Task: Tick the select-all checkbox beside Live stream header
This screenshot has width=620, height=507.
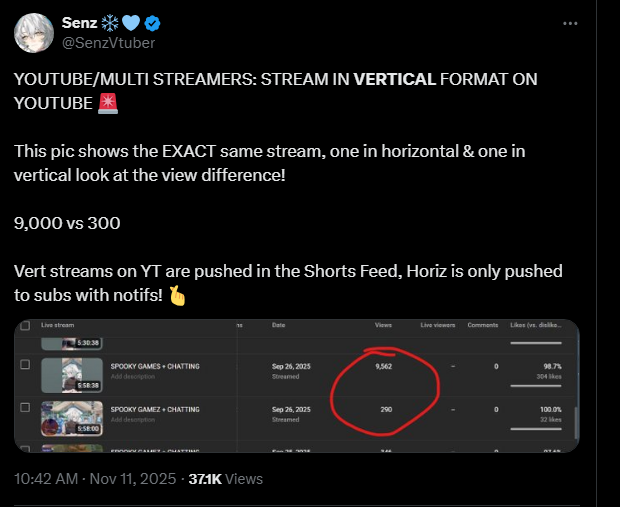Action: tap(25, 325)
